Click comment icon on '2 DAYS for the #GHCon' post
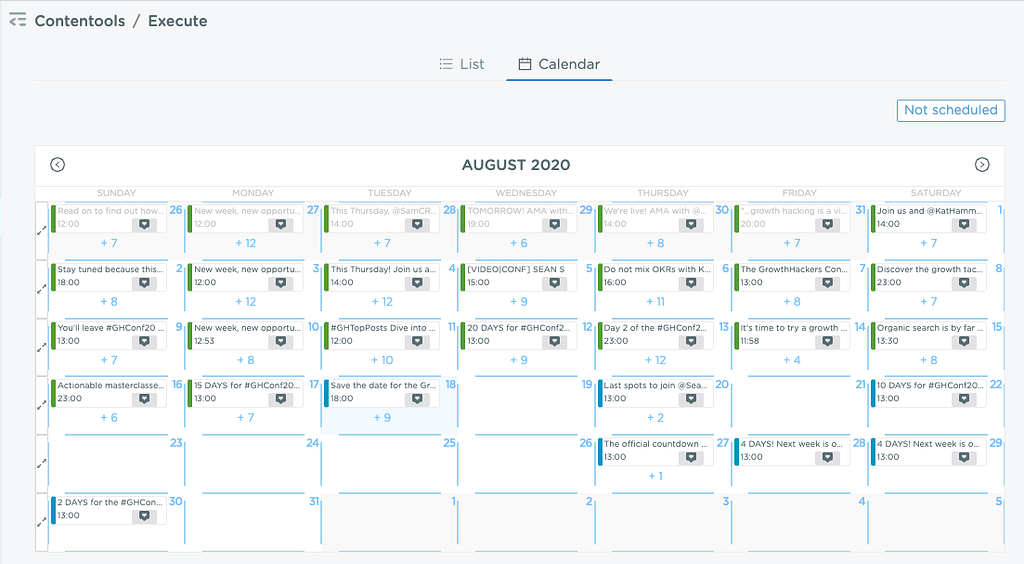This screenshot has height=564, width=1024. (144, 516)
